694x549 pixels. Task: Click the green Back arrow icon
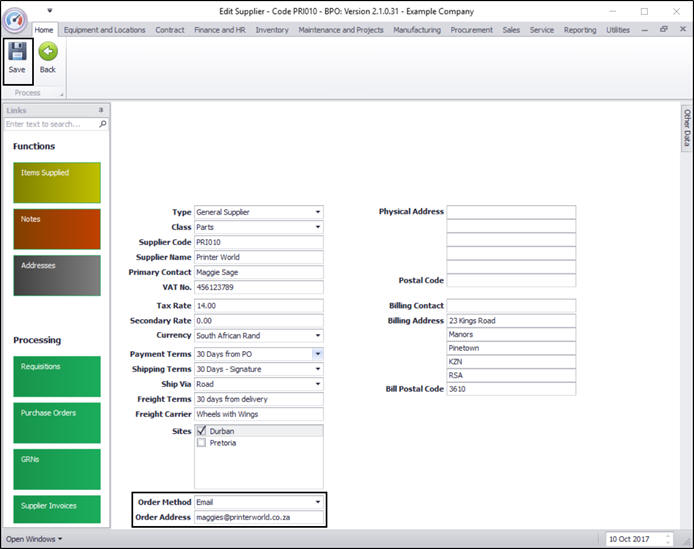47,52
